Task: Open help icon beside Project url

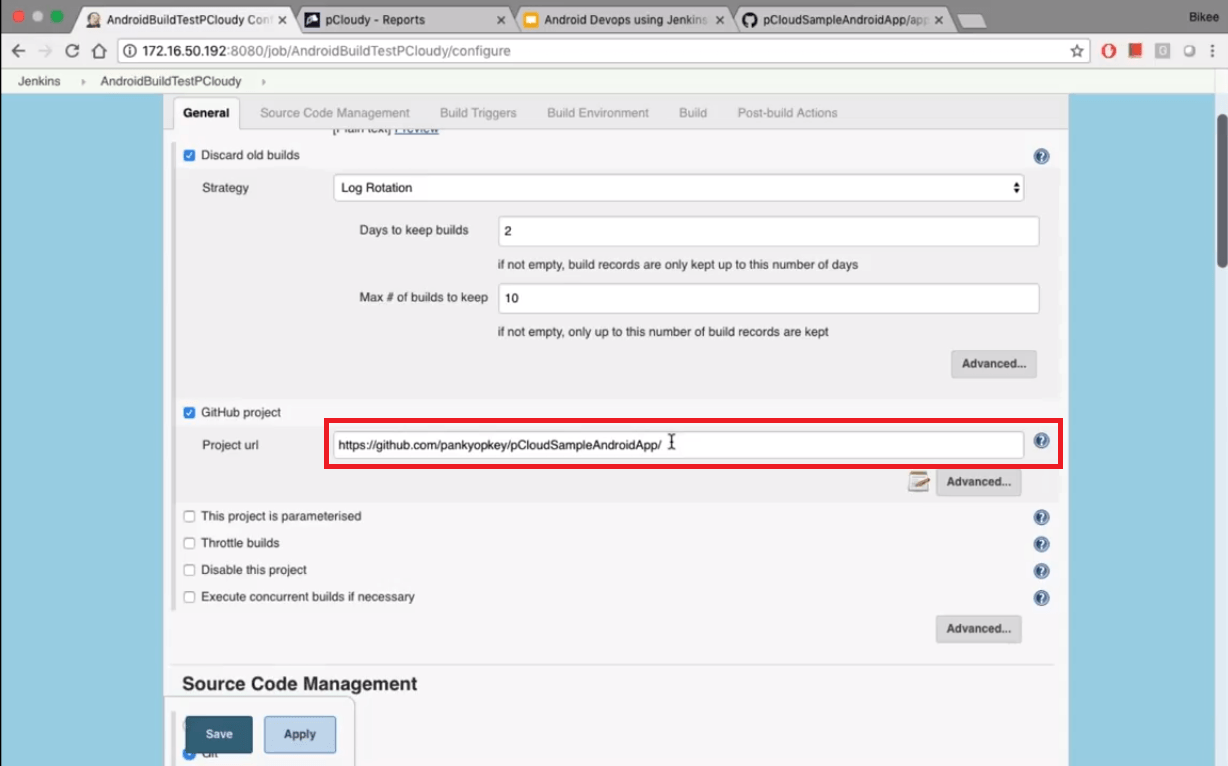Action: point(1041,441)
